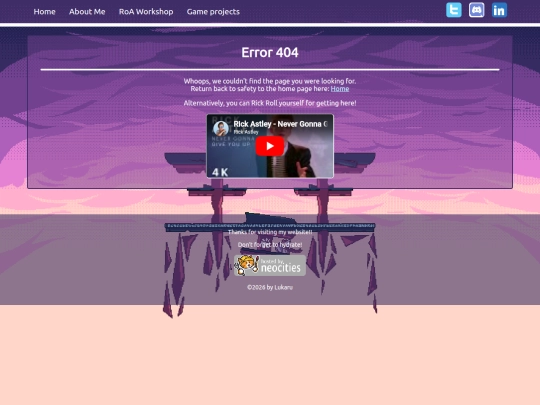Image resolution: width=540 pixels, height=405 pixels.
Task: Click 'Don't forget to hydrate!' text
Action: [270, 245]
